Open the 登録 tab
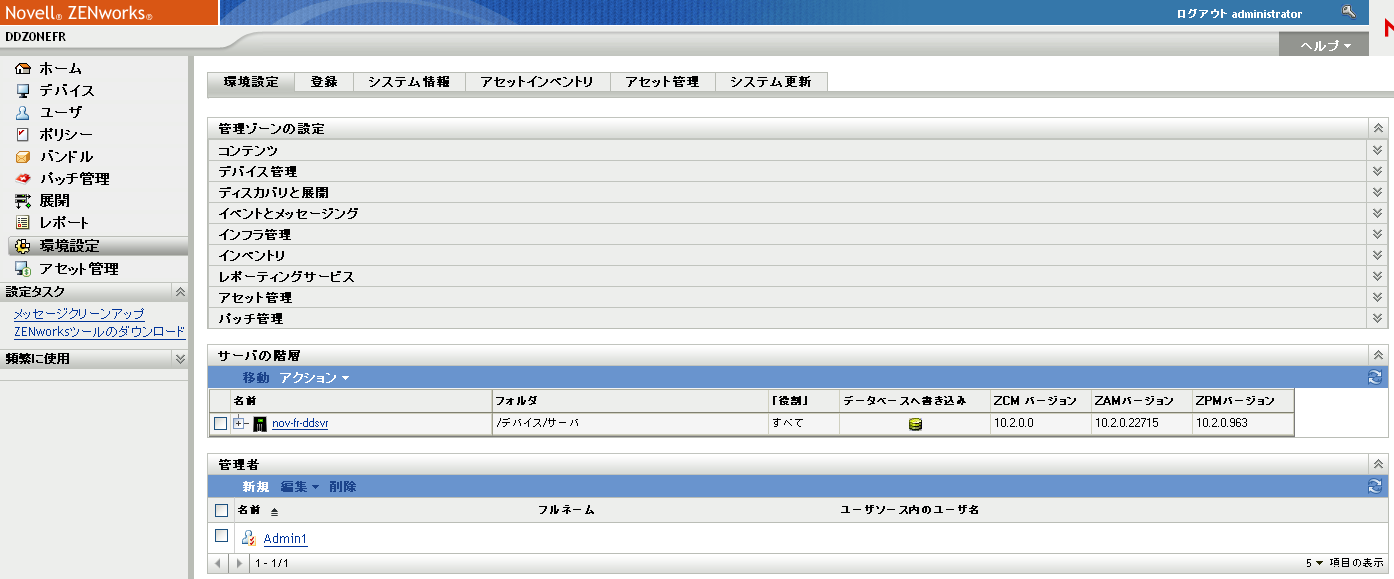Screen dimensions: 1394x579 323,82
